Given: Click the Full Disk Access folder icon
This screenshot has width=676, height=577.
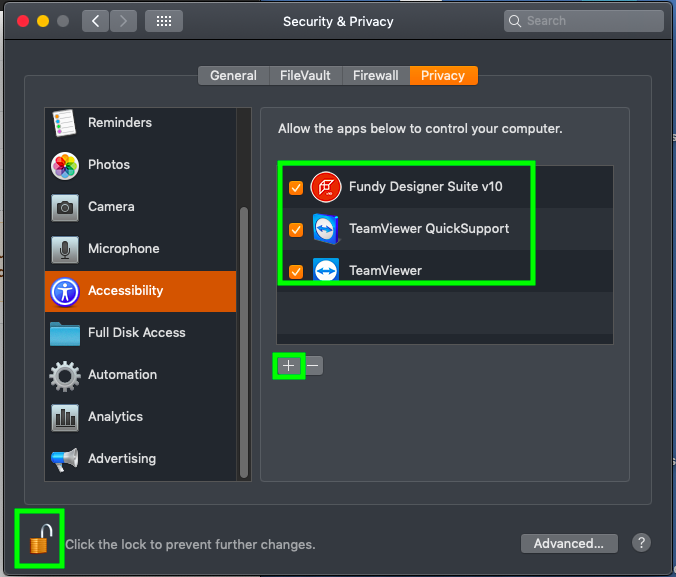Looking at the screenshot, I should coord(65,334).
